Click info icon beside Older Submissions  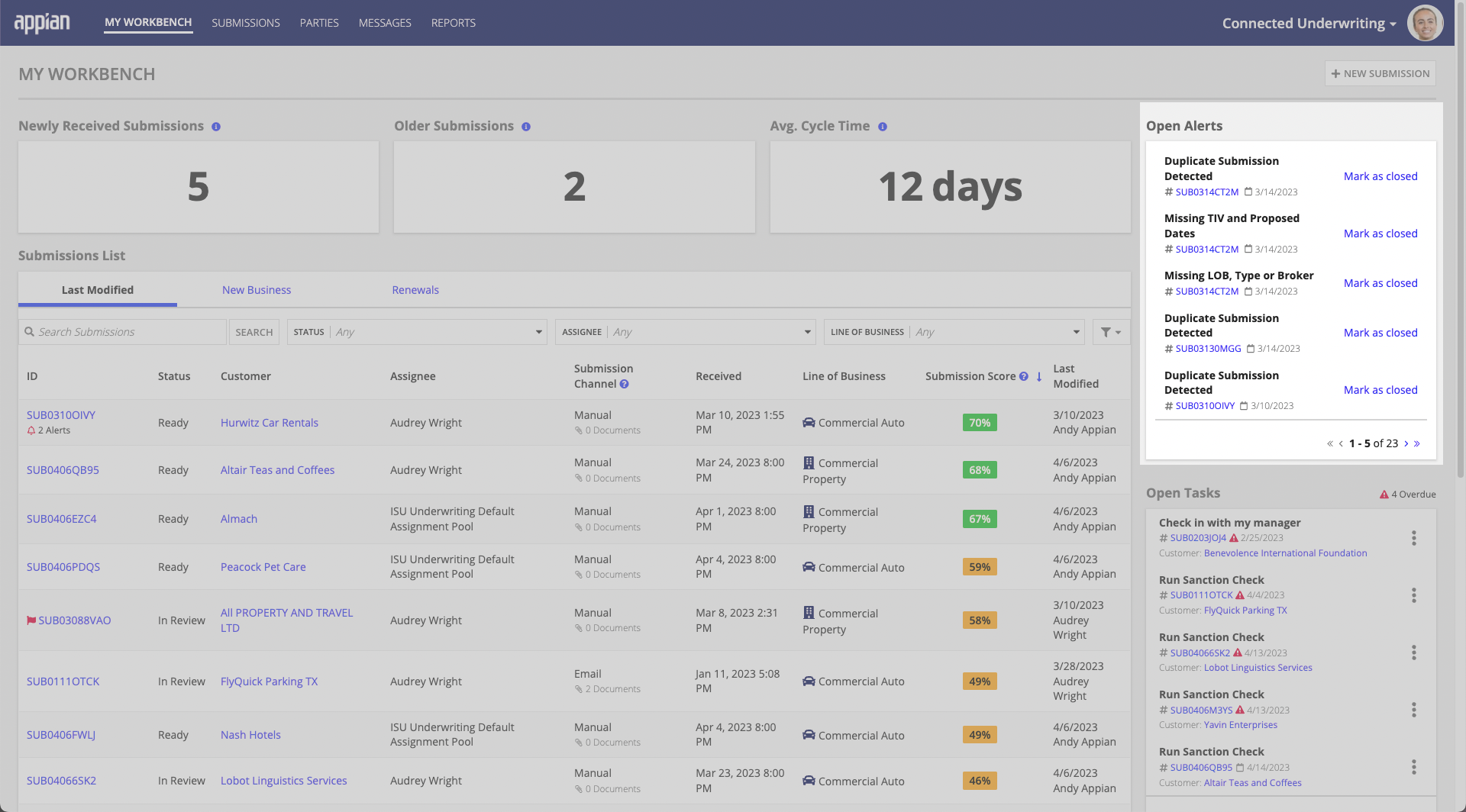tap(526, 127)
